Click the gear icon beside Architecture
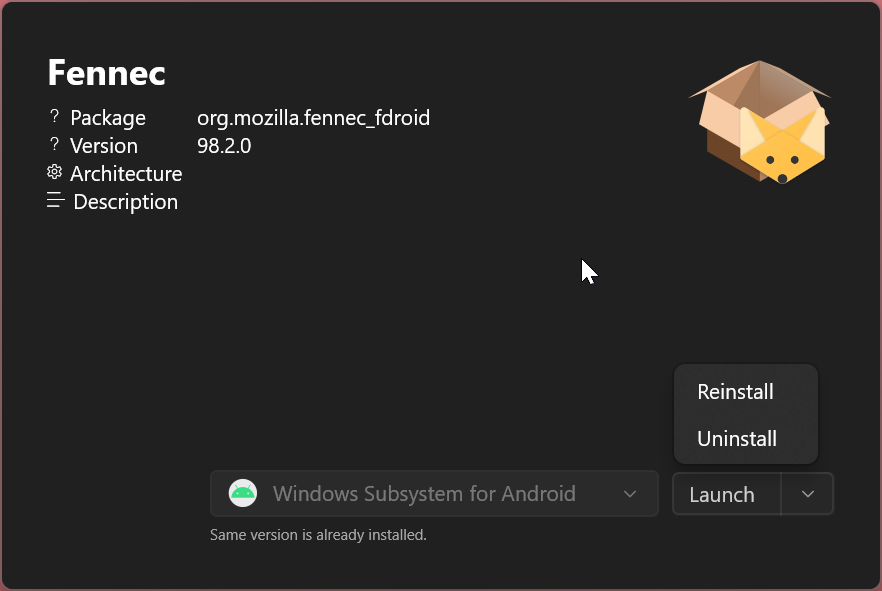 pyautogui.click(x=55, y=172)
